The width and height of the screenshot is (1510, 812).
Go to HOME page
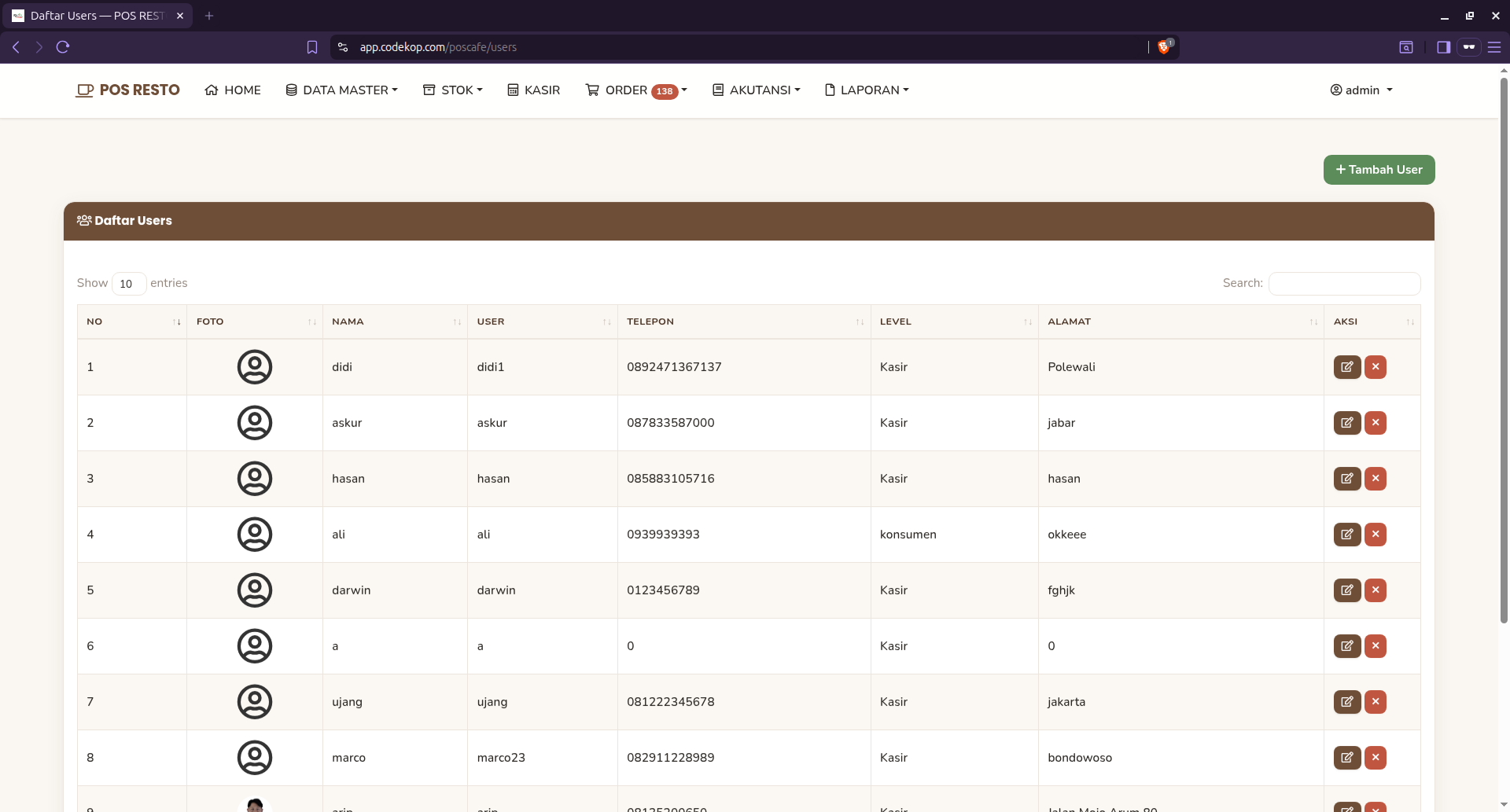(x=233, y=90)
